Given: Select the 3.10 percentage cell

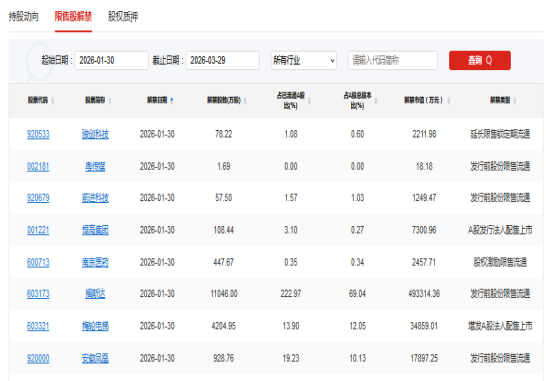Looking at the screenshot, I should pyautogui.click(x=291, y=230).
